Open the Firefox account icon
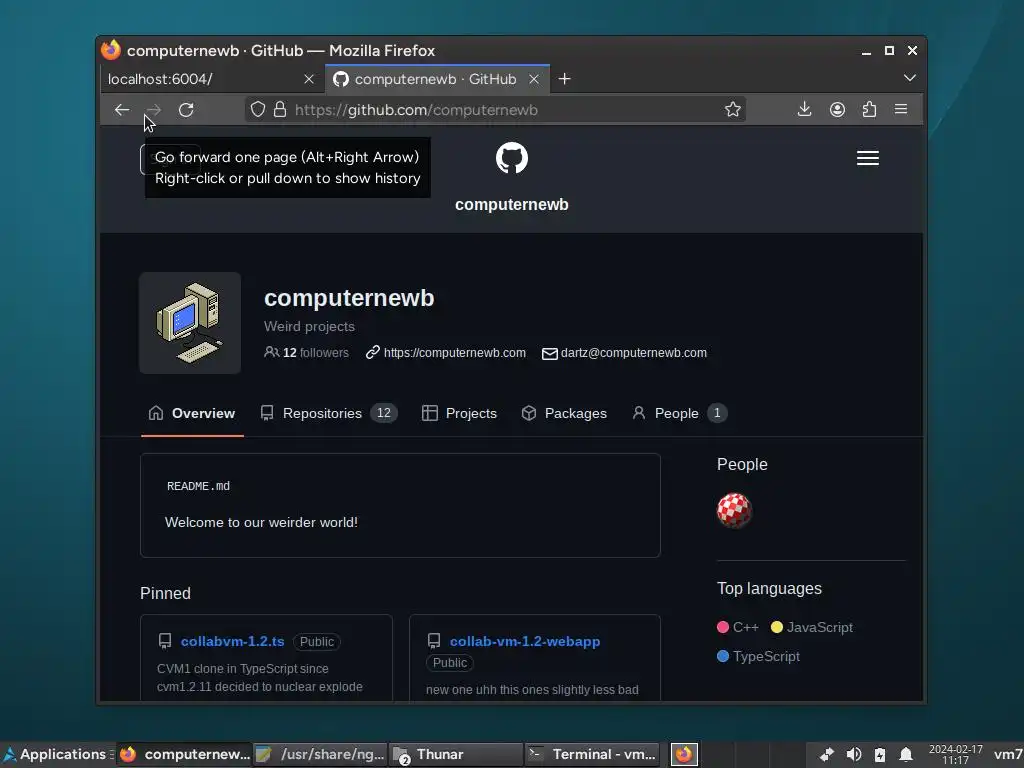This screenshot has width=1024, height=768. 837,109
